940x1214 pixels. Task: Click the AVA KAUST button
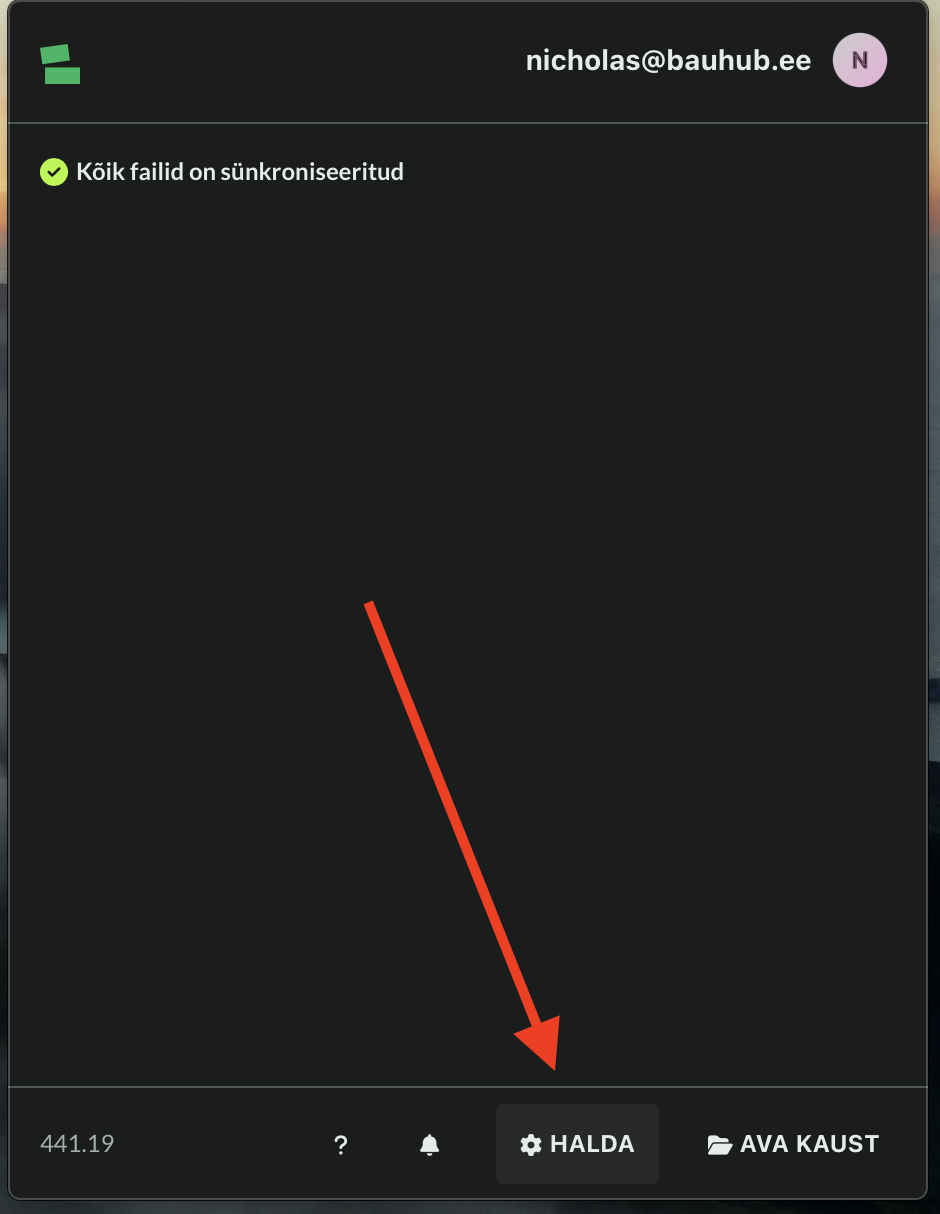click(x=793, y=1144)
